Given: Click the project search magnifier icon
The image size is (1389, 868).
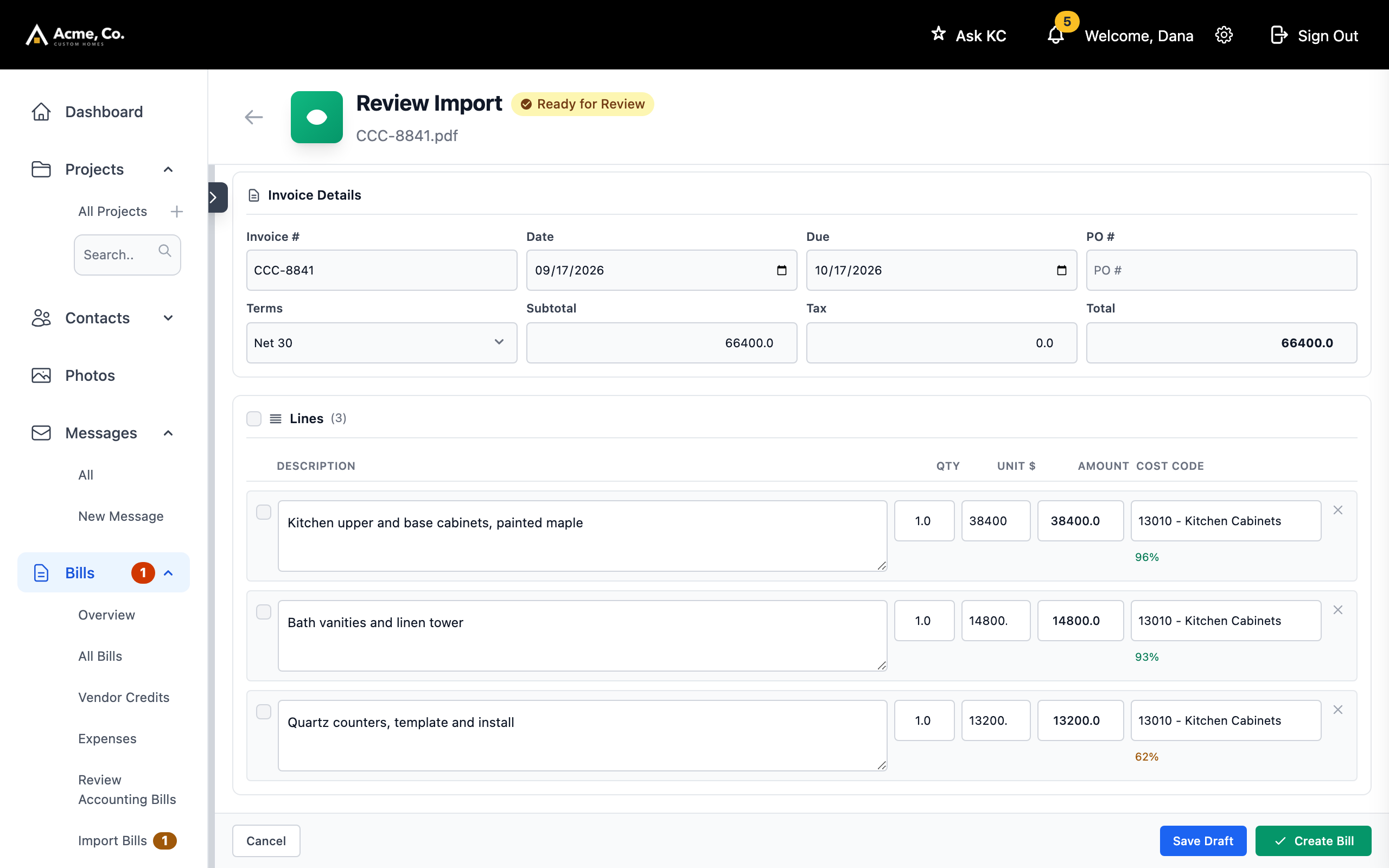Looking at the screenshot, I should [165, 251].
